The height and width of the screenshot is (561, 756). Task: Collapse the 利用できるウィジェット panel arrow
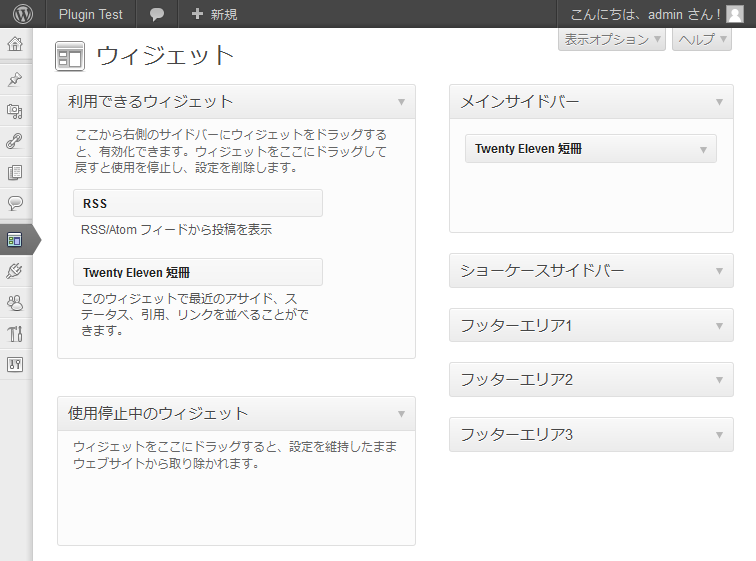(401, 102)
